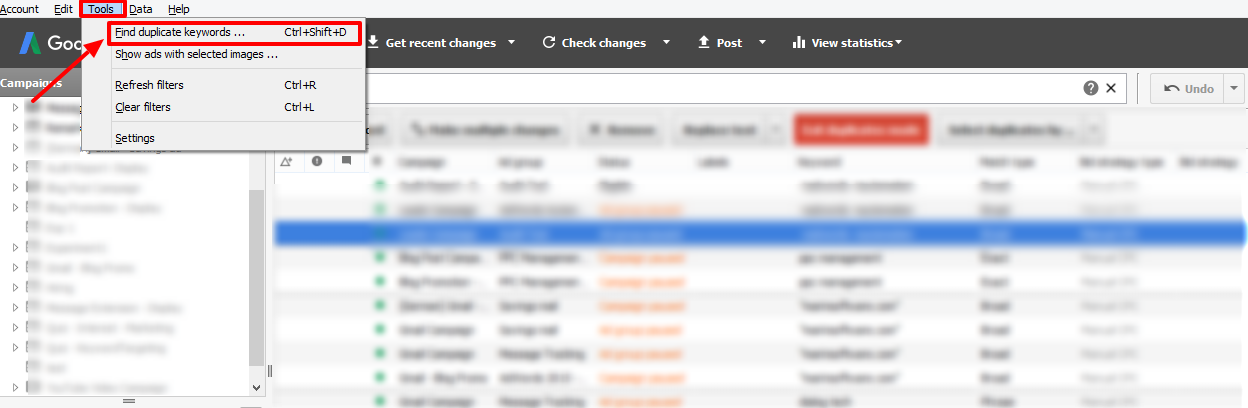Click the Google Ads logo icon
1248x408 pixels.
point(32,43)
